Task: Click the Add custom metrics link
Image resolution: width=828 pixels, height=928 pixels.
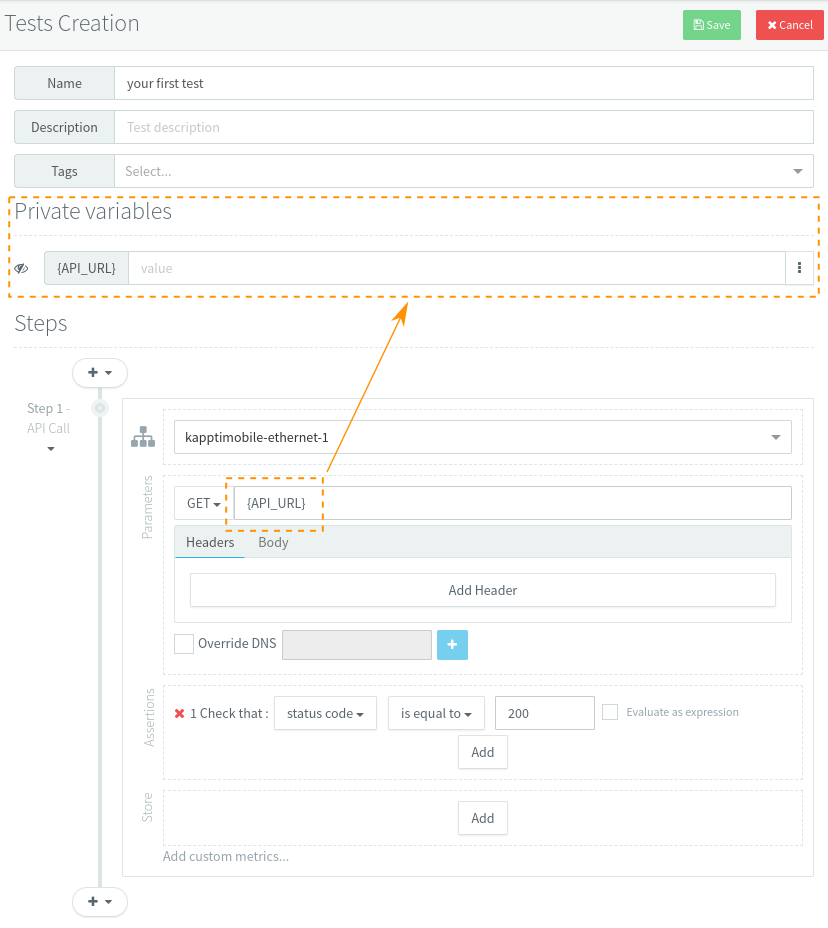Action: (x=226, y=856)
